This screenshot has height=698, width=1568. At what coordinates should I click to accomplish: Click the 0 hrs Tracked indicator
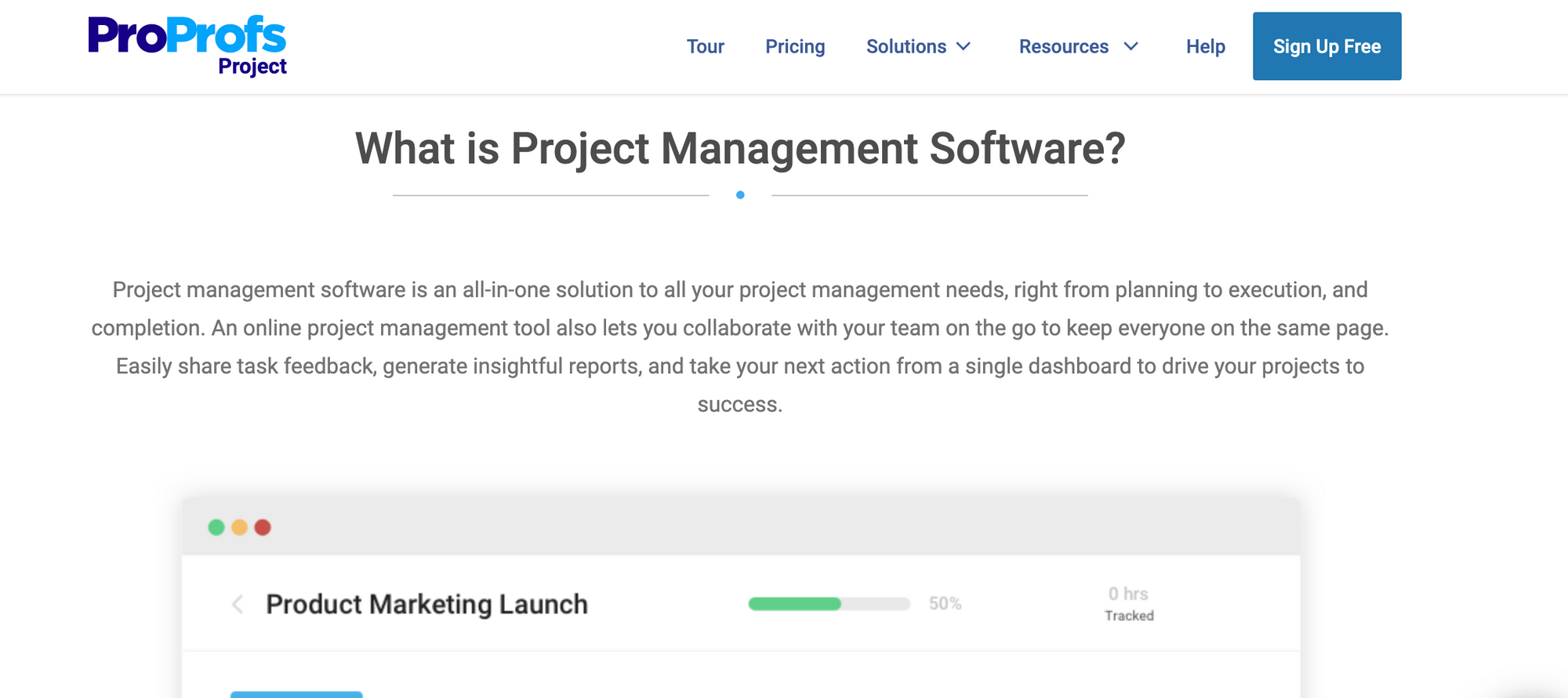[x=1129, y=604]
